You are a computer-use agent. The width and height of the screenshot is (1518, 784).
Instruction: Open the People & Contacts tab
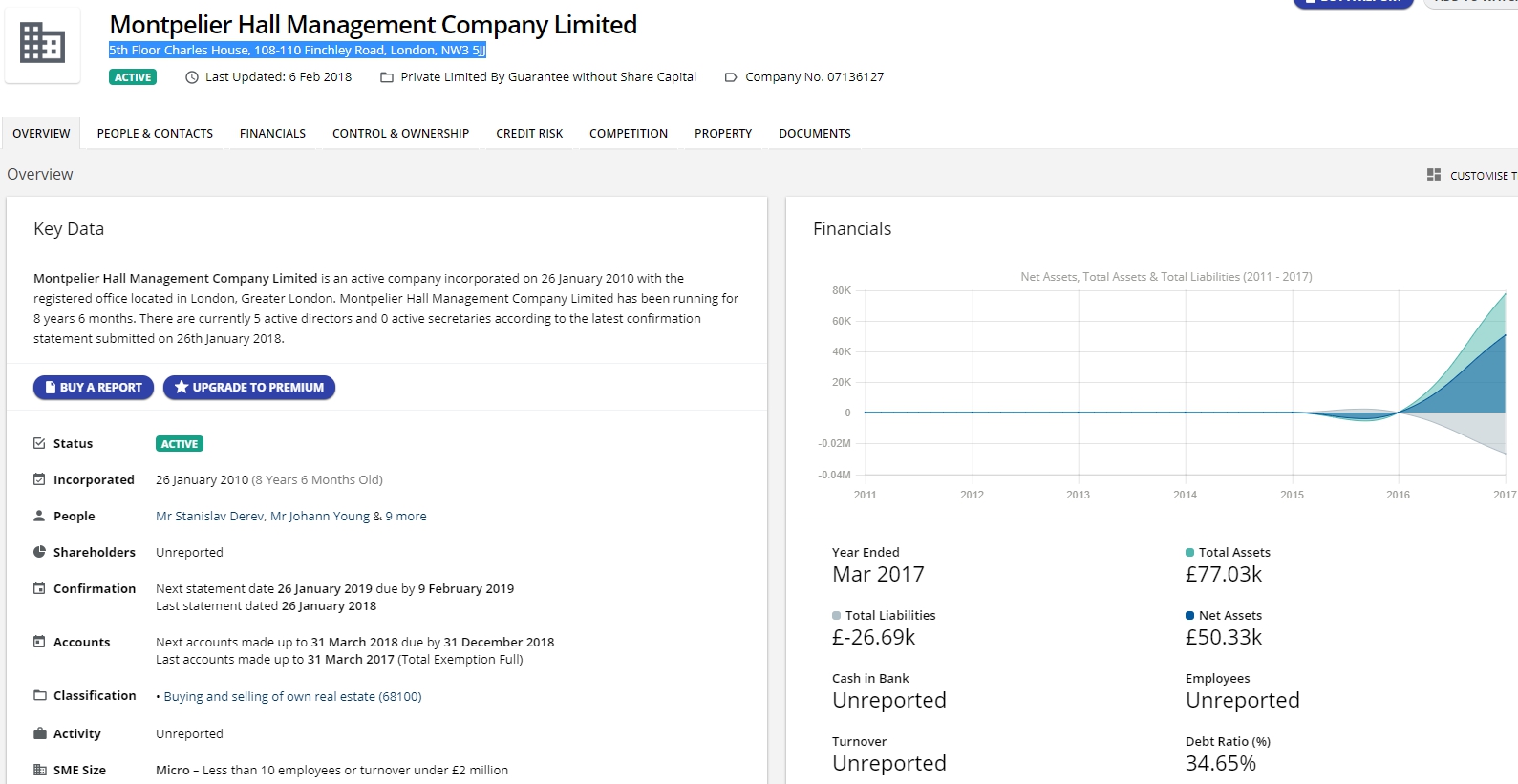[x=155, y=134]
